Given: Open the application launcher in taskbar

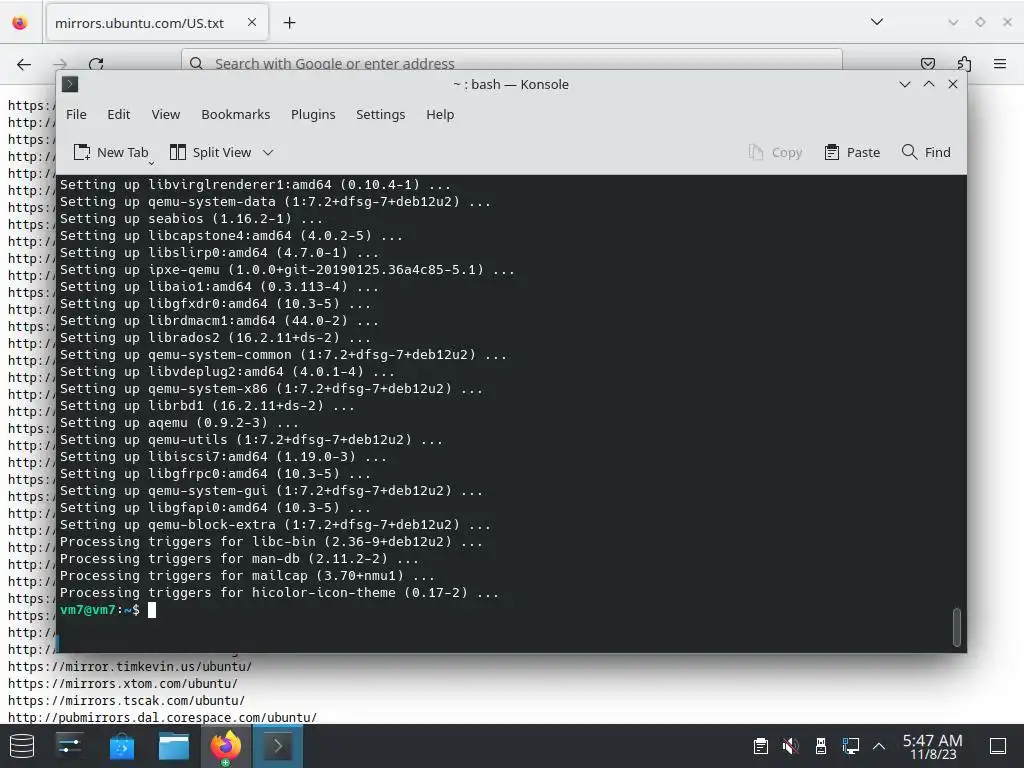Looking at the screenshot, I should [22, 746].
